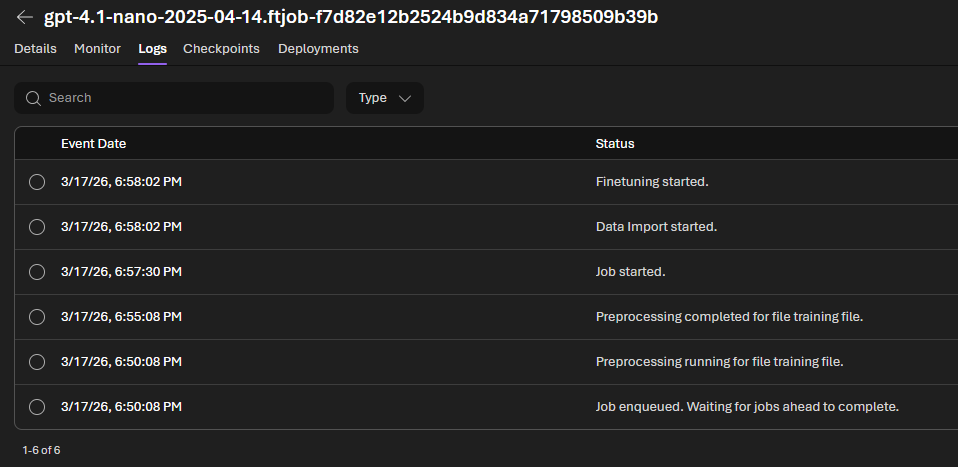Screen dimensions: 958x467
Task: Select the Job started row radio button
Action: [37, 272]
